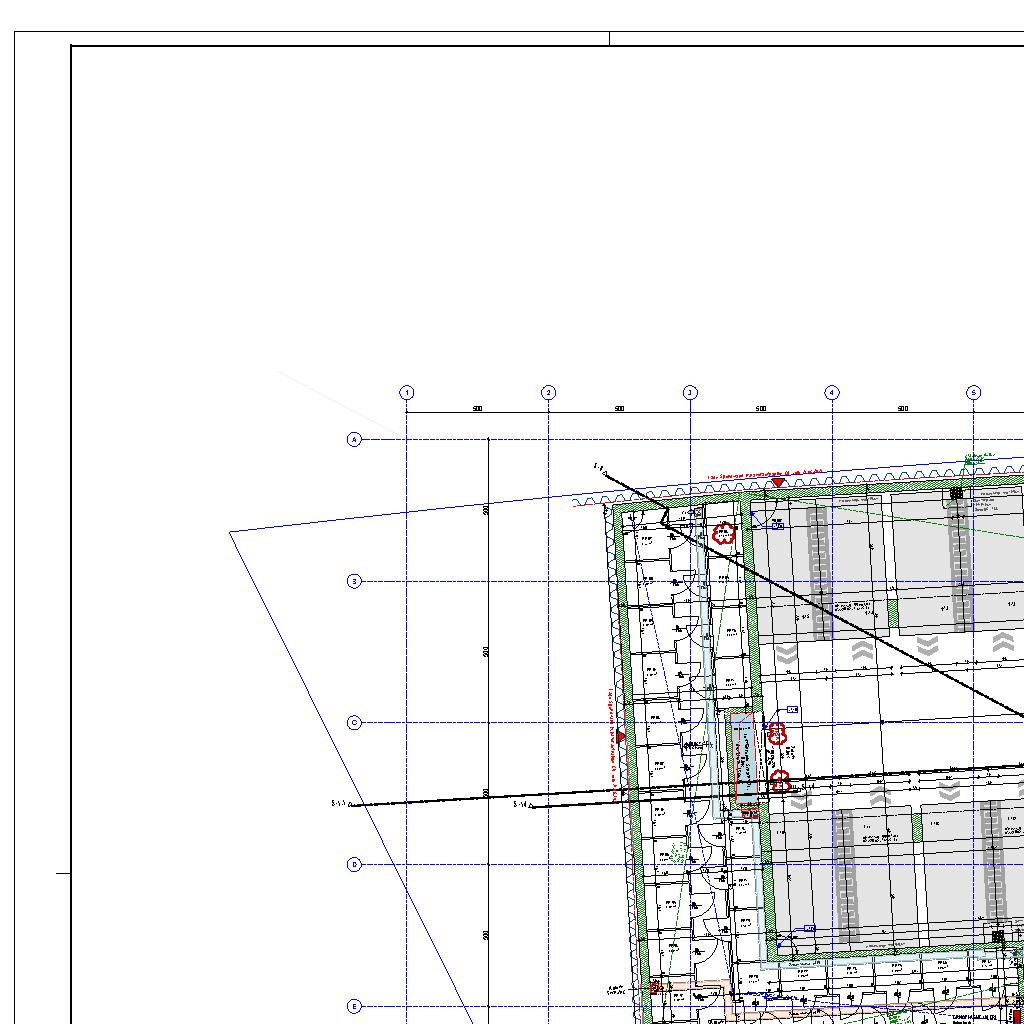Click red triangle marker on top wall
Screen dimensions: 1024x1024
coord(778,484)
